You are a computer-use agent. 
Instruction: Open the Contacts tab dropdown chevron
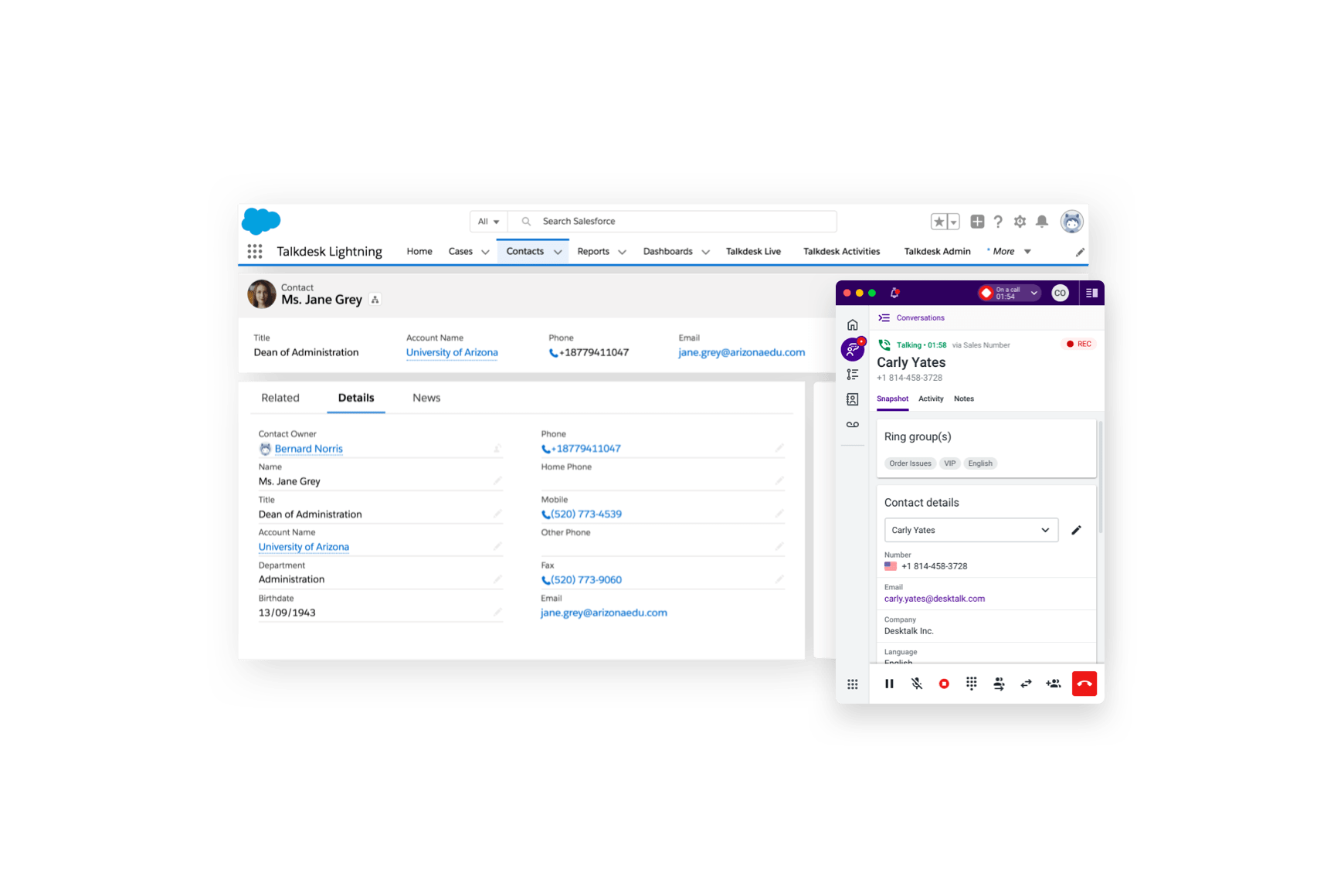click(x=558, y=252)
